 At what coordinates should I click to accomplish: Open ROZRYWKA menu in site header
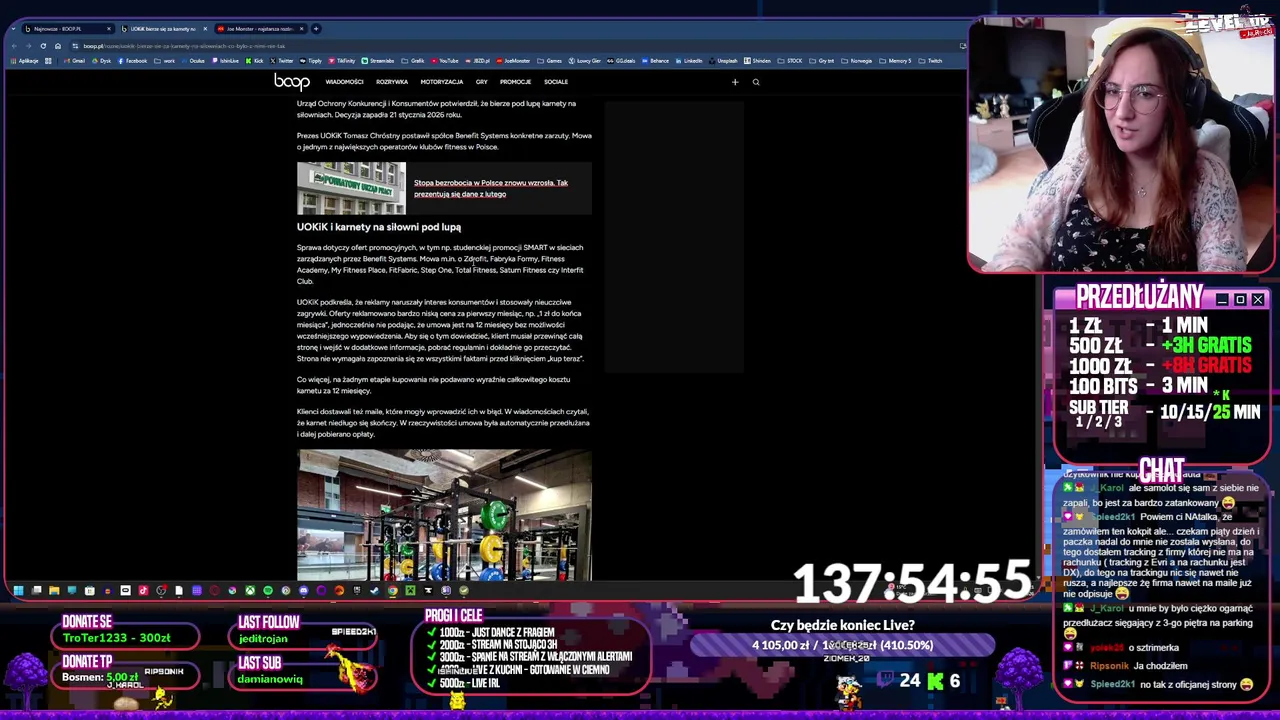392,82
